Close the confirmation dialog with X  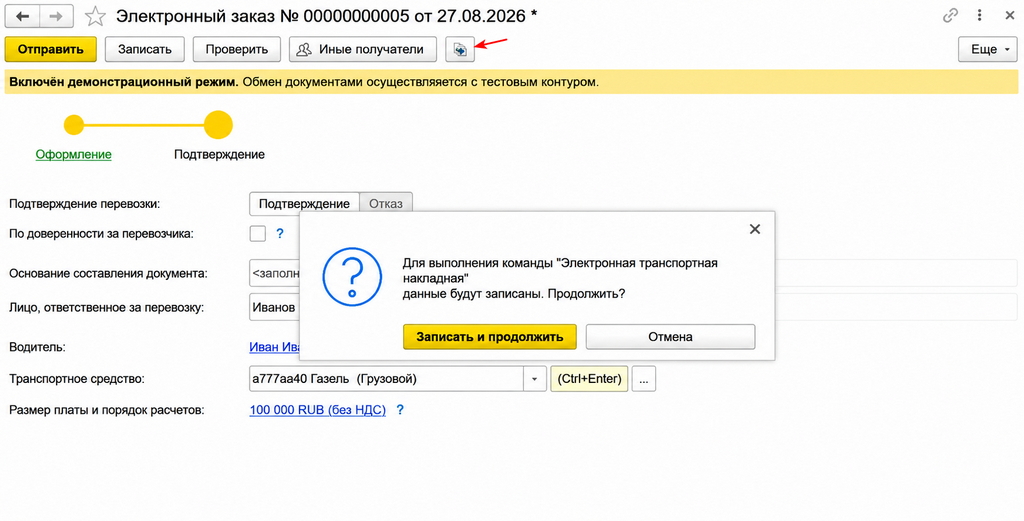click(755, 229)
